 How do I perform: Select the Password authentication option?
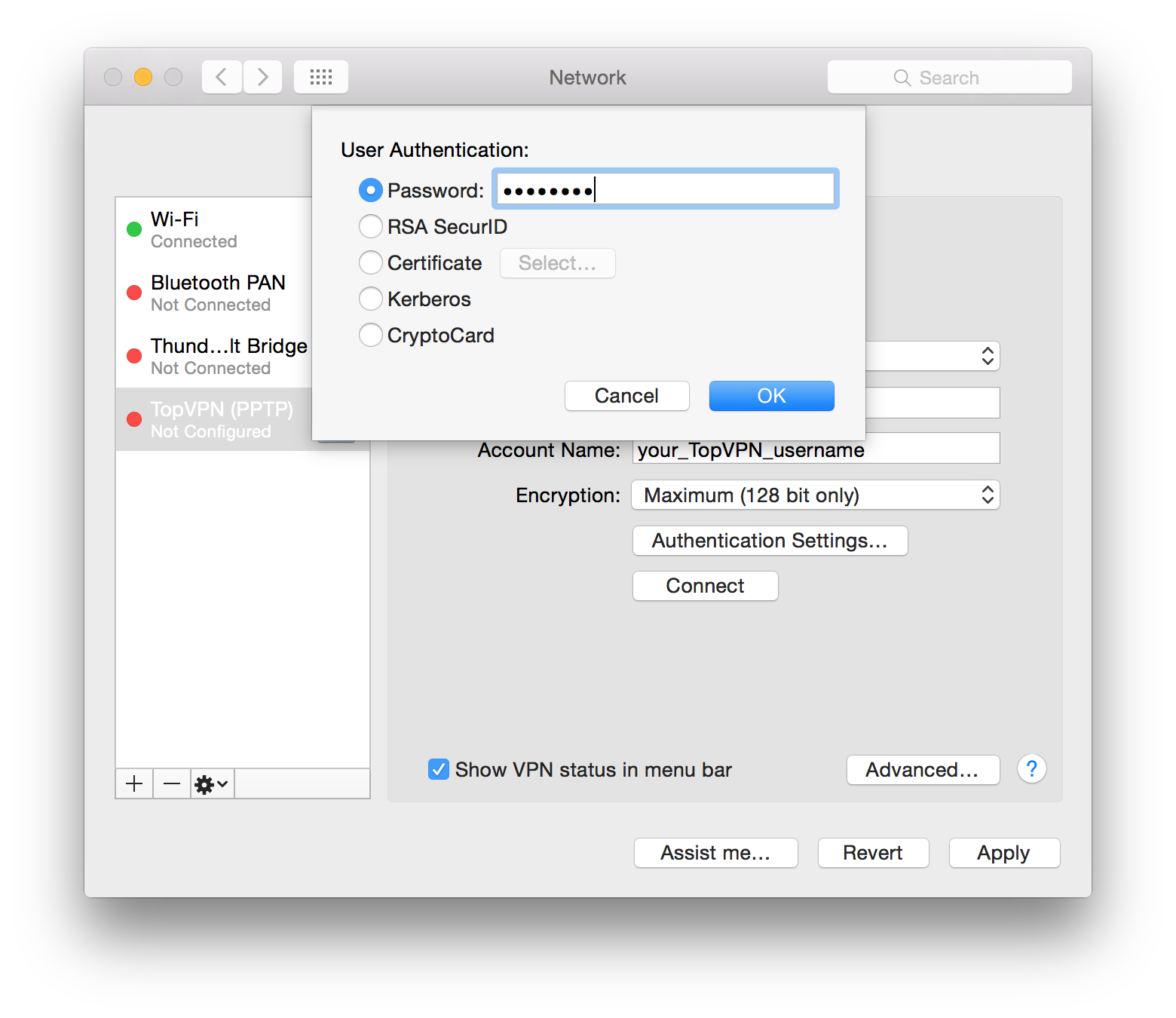pos(370,190)
